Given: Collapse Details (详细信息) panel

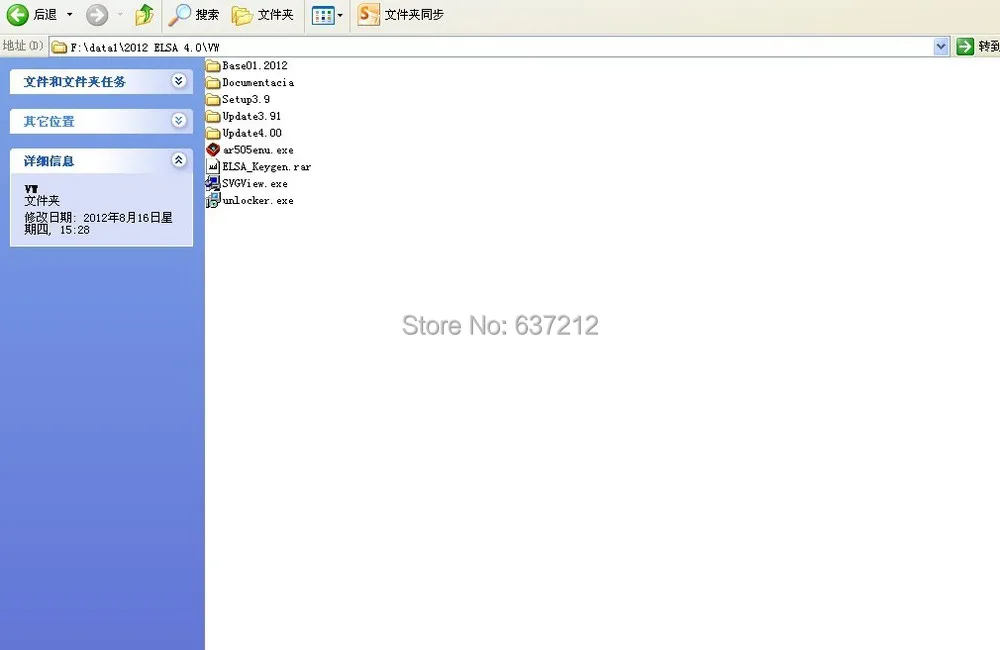Looking at the screenshot, I should (x=179, y=160).
